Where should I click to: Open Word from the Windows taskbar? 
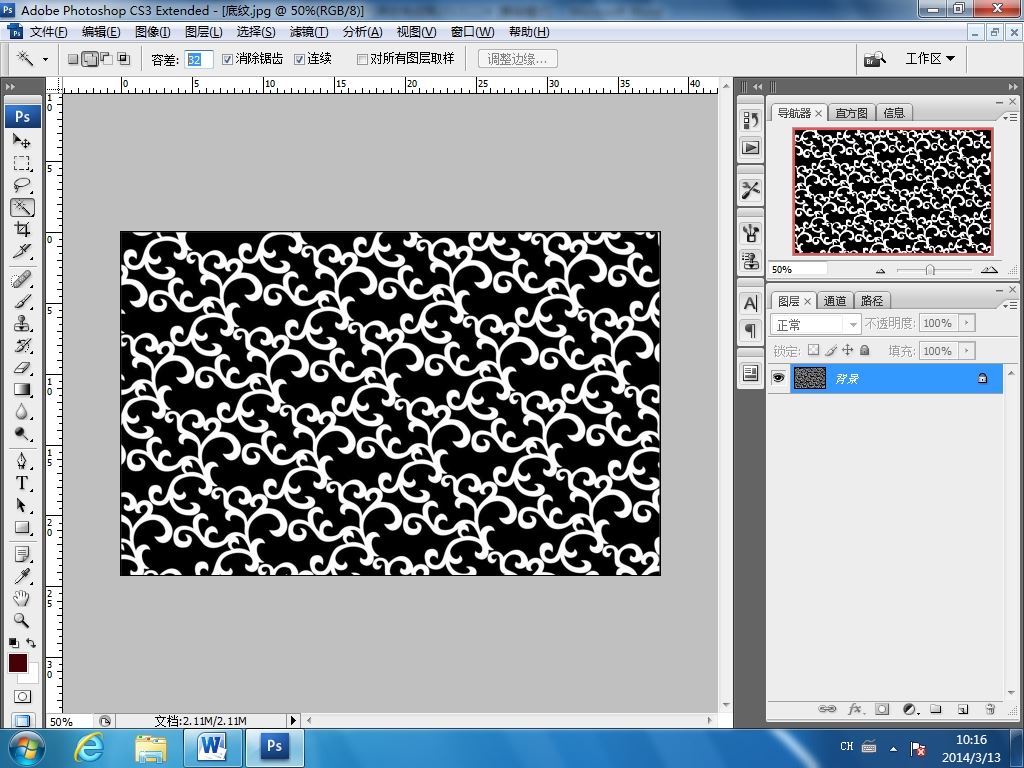click(x=213, y=746)
